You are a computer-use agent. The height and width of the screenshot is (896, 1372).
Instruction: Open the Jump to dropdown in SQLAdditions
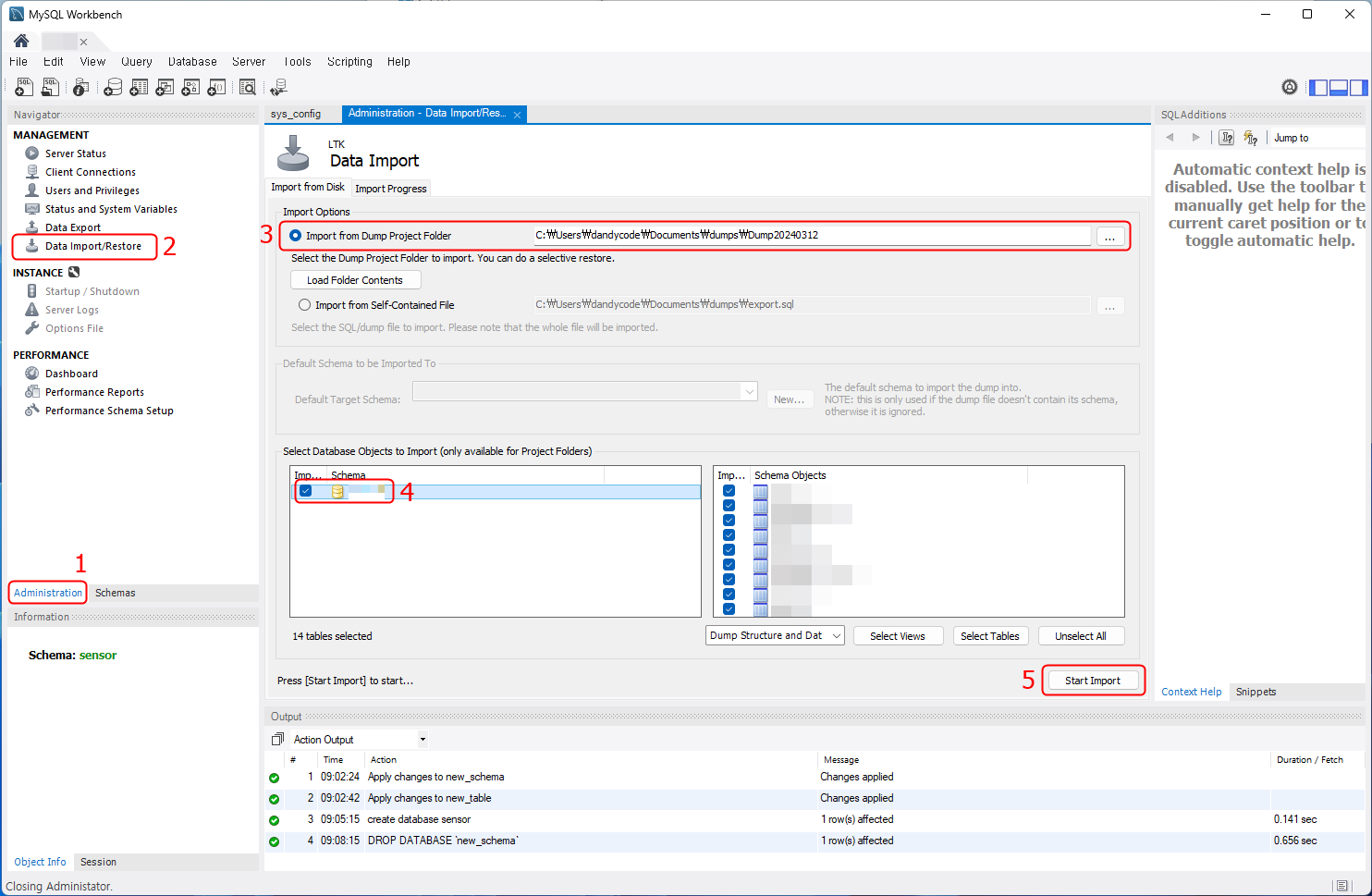coord(1317,138)
